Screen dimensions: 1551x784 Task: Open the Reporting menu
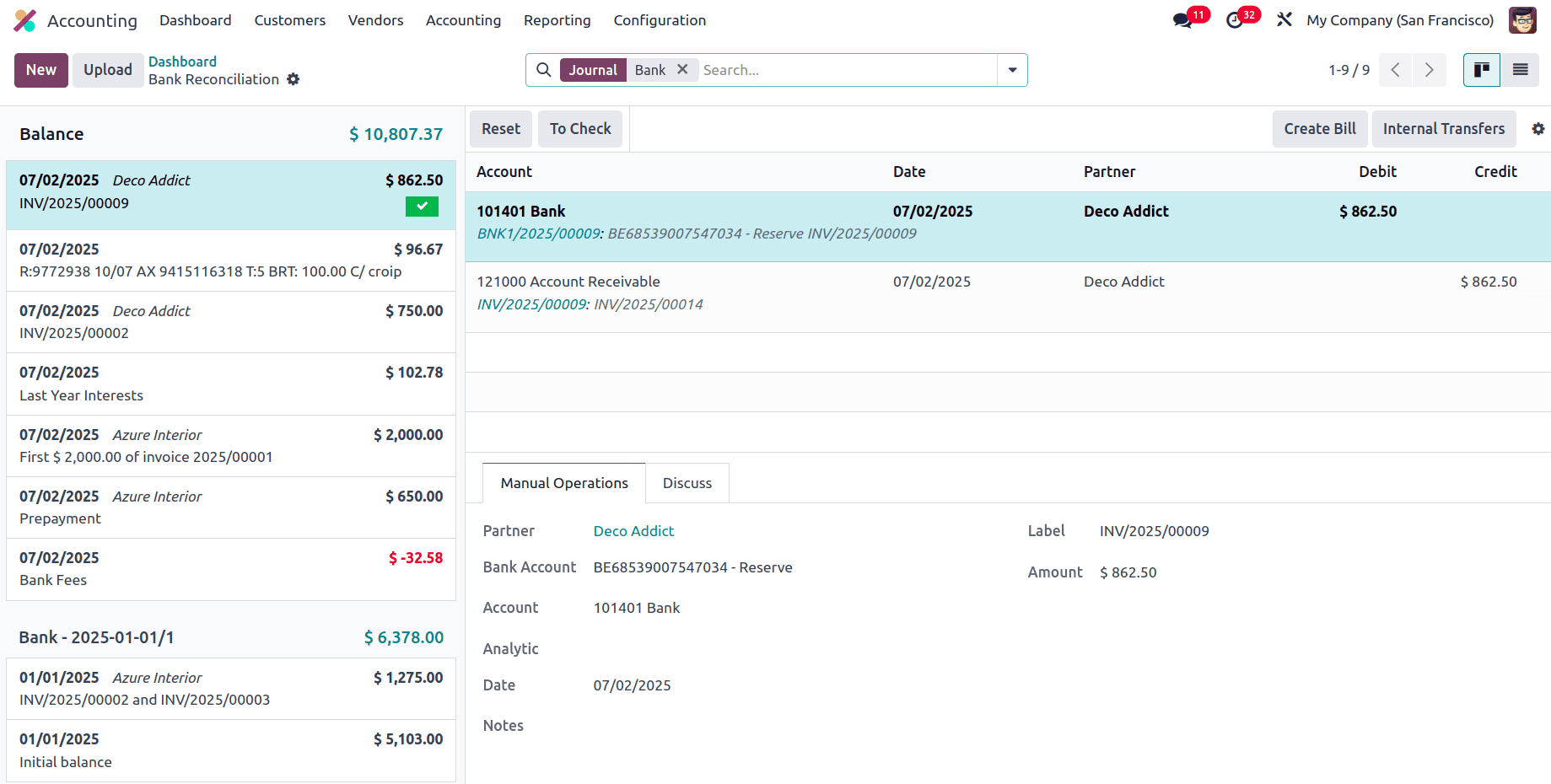pos(557,20)
